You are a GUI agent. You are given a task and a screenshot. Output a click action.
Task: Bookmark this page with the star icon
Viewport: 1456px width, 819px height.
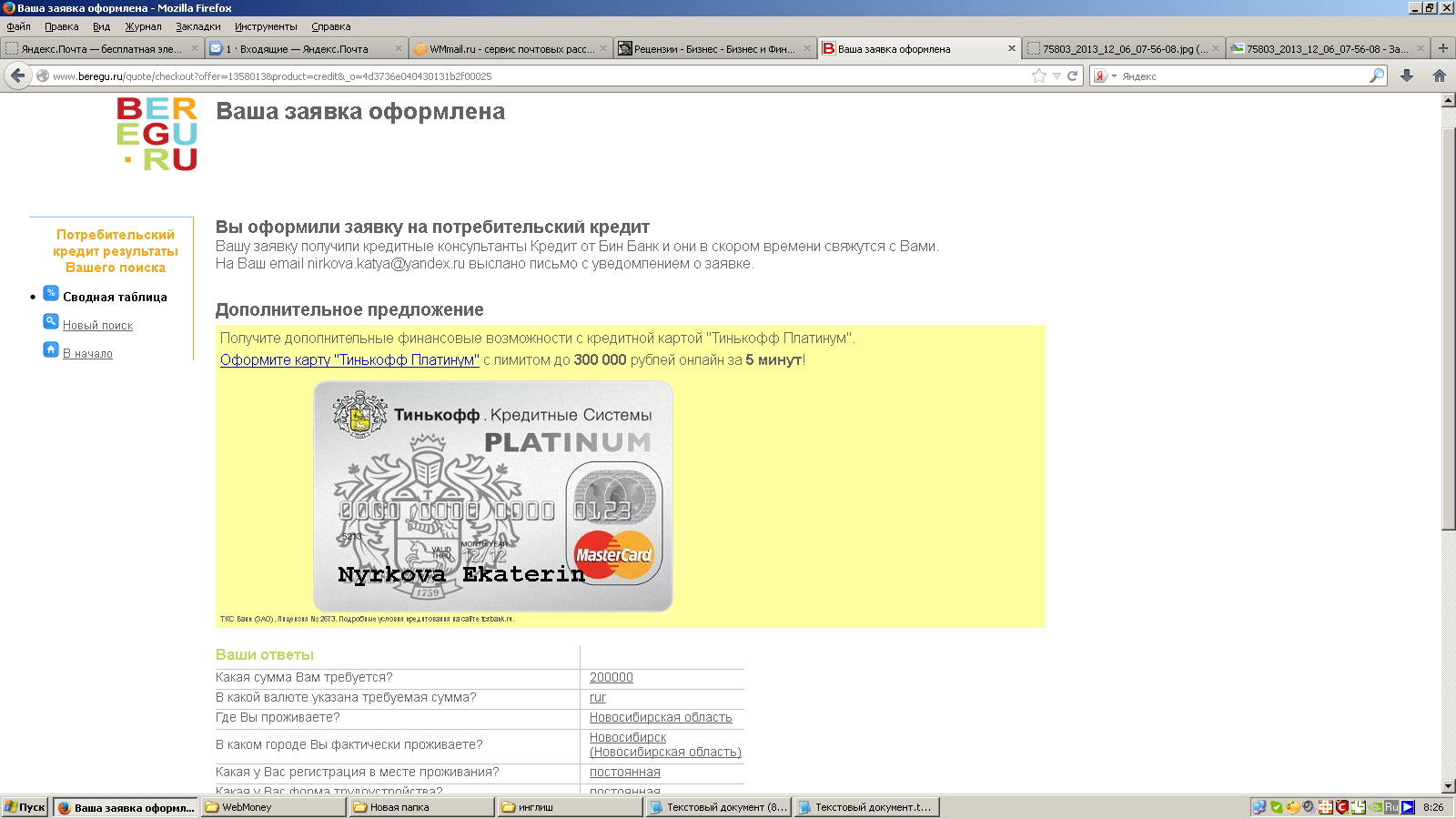(x=1039, y=76)
